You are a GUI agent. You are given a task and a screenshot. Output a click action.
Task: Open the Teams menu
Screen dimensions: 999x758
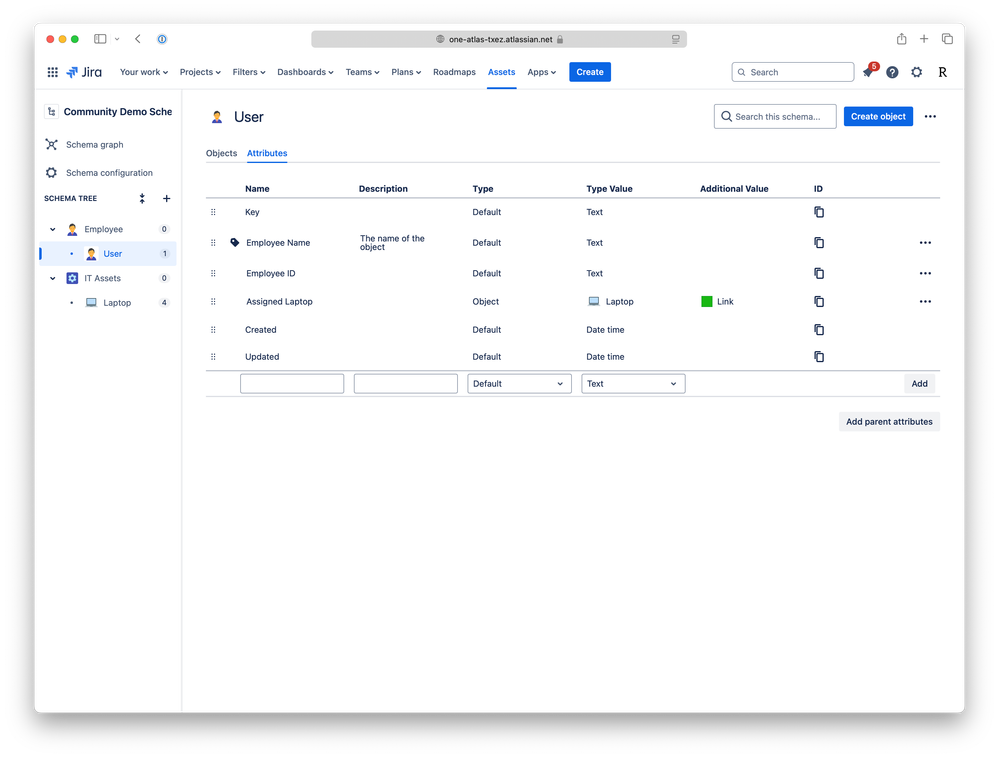[x=363, y=72]
